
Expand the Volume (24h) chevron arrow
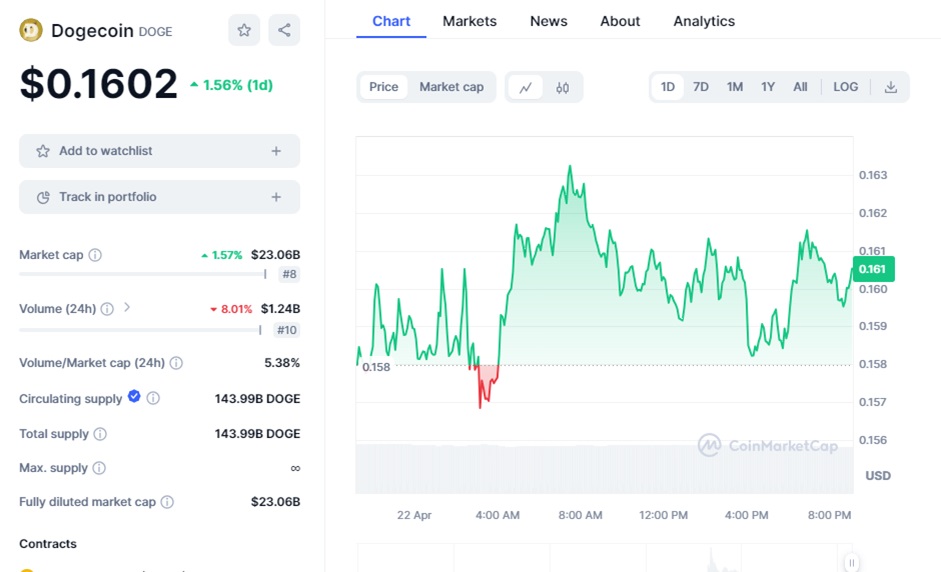pyautogui.click(x=127, y=308)
